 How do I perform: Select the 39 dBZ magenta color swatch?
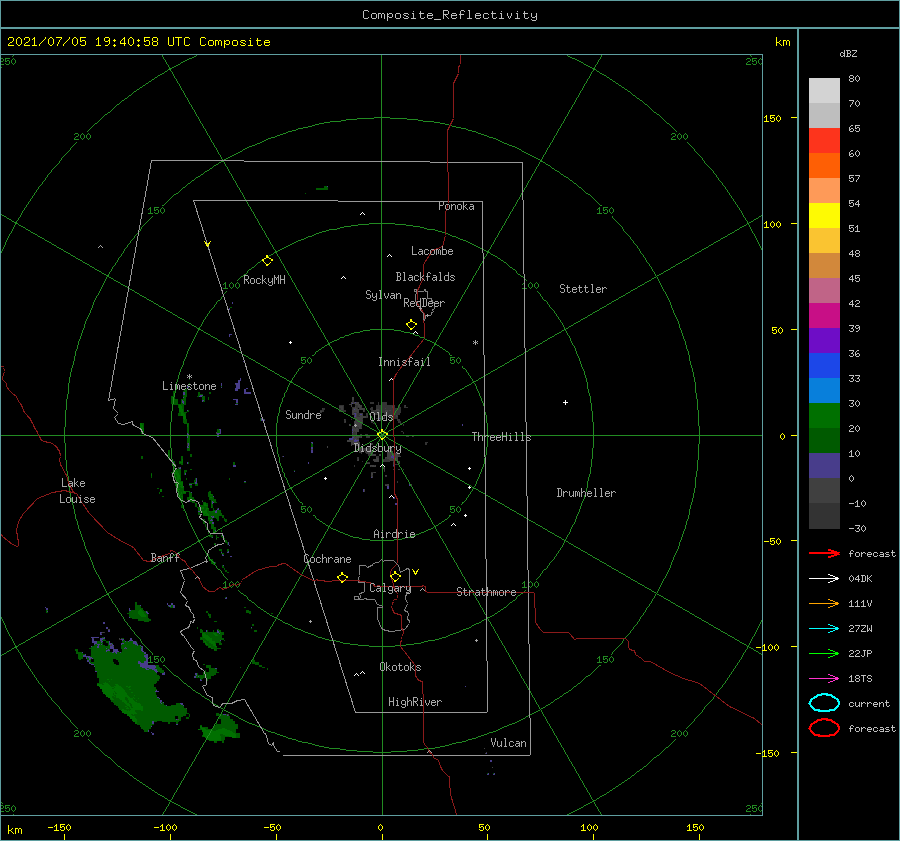coord(824,316)
